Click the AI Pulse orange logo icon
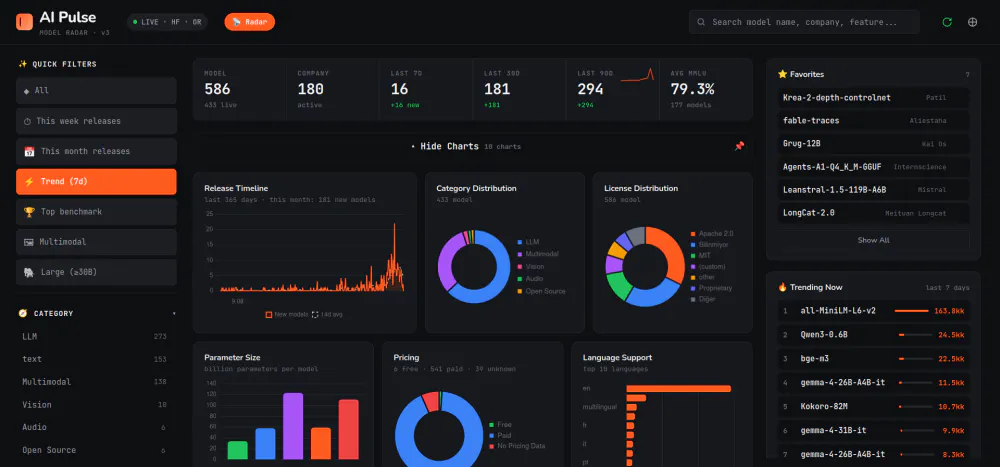This screenshot has height=467, width=1000. coord(24,22)
